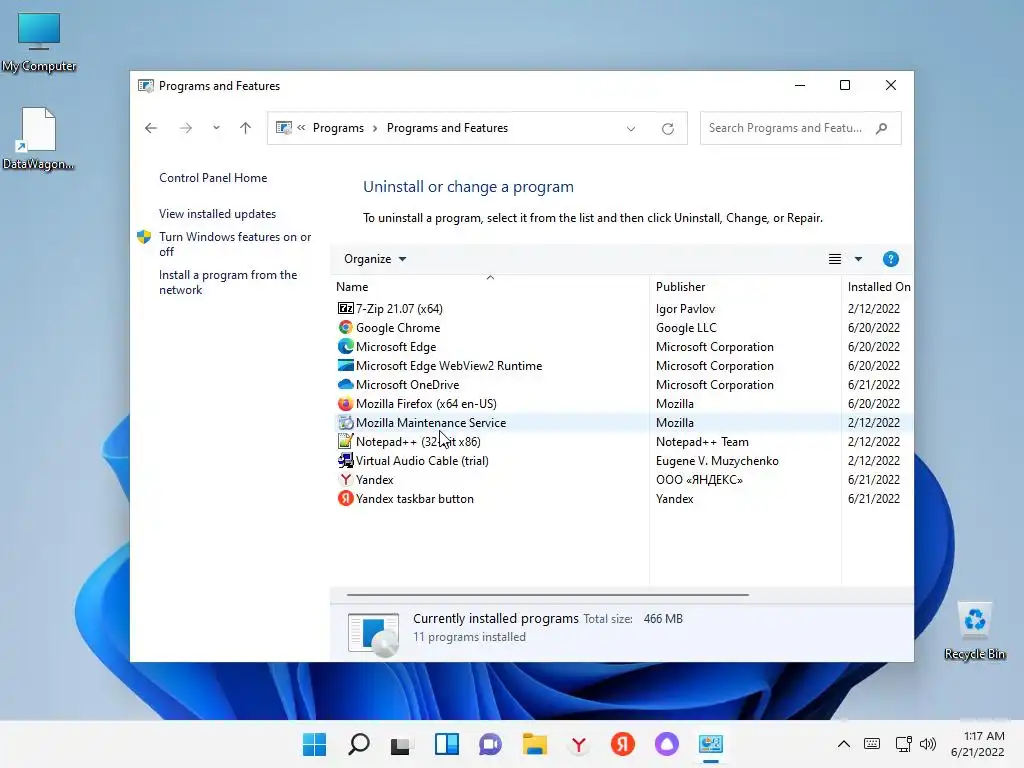Go back with the left arrow button
This screenshot has width=1024, height=768.
(151, 128)
